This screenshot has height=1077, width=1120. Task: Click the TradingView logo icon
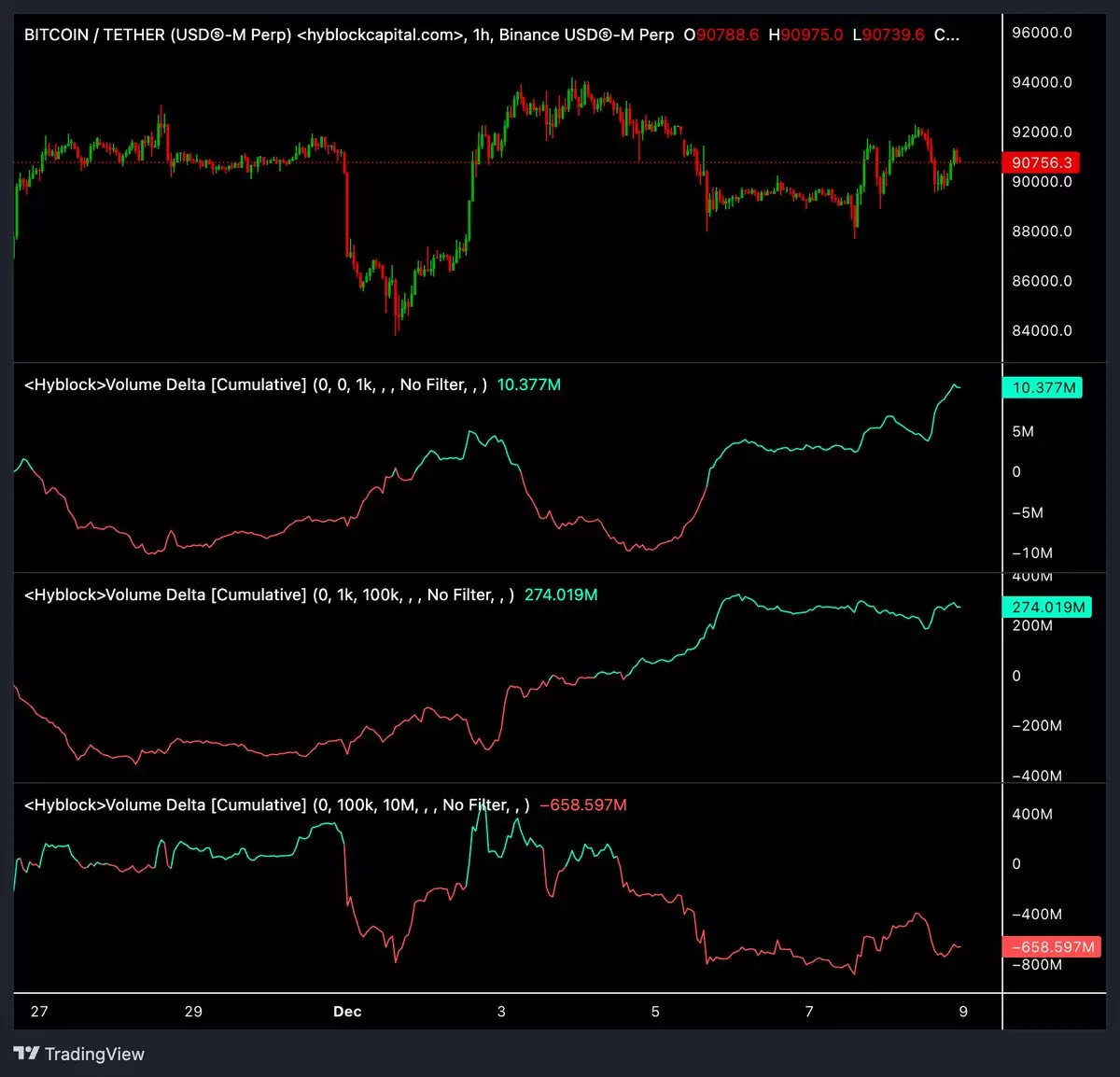tap(26, 1054)
